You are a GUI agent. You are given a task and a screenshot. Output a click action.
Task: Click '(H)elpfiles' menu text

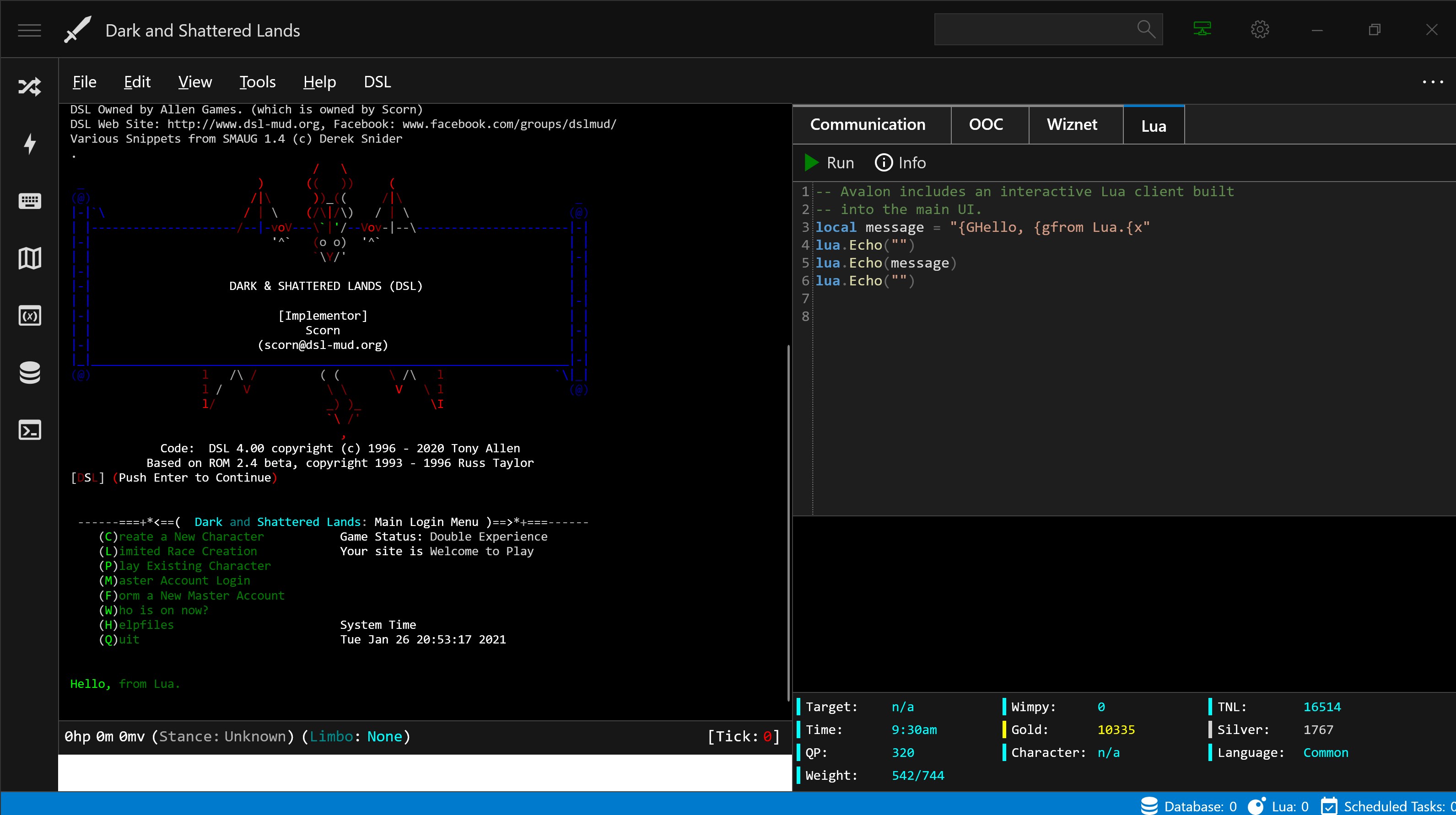point(135,625)
